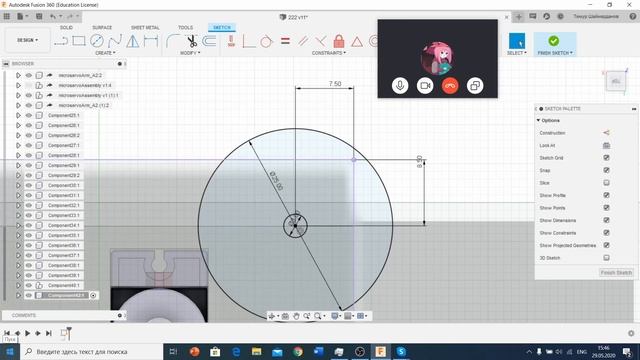Expand the Component35:1 tree node
Viewport: 640px width, 360px height.
tap(18, 236)
